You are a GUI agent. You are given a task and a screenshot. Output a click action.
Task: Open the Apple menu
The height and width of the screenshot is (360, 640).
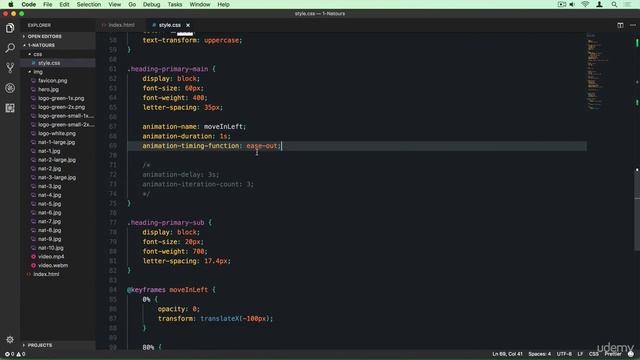[11, 4]
